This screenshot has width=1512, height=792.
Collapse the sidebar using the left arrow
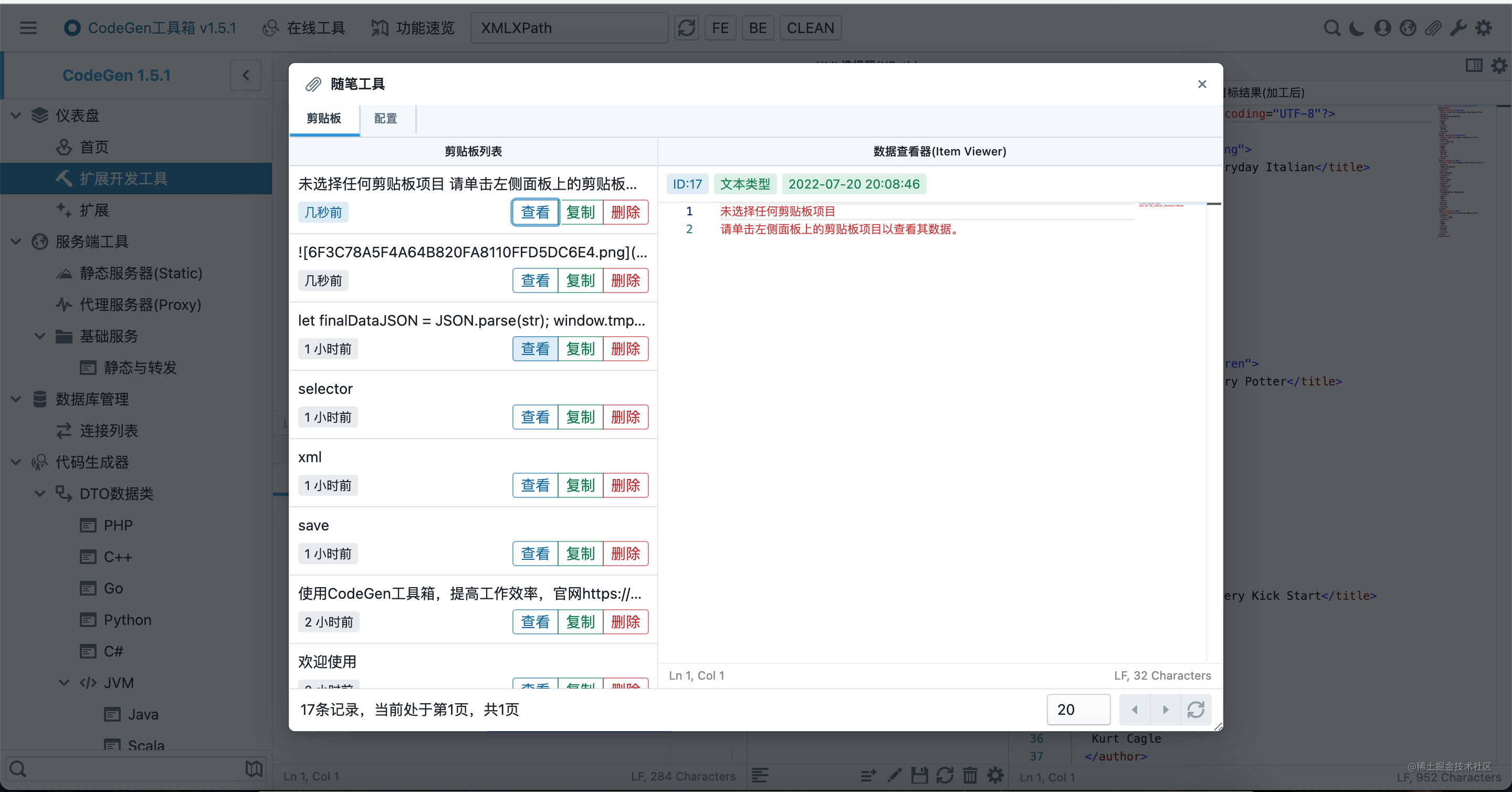pyautogui.click(x=245, y=75)
